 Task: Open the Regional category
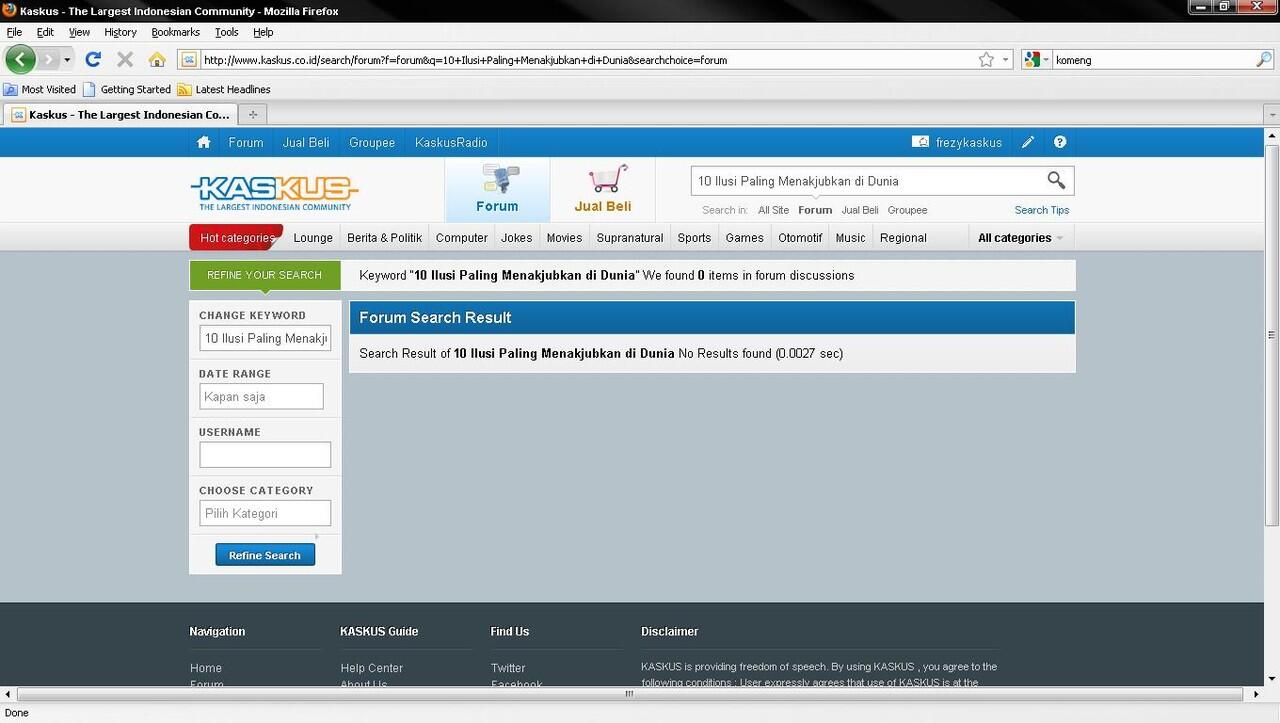click(903, 238)
